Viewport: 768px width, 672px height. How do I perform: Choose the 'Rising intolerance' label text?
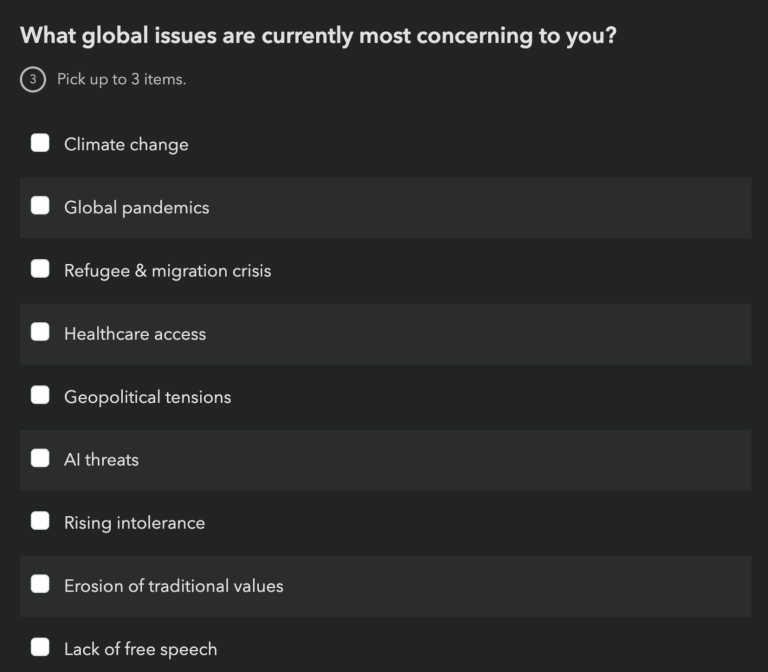pos(134,522)
